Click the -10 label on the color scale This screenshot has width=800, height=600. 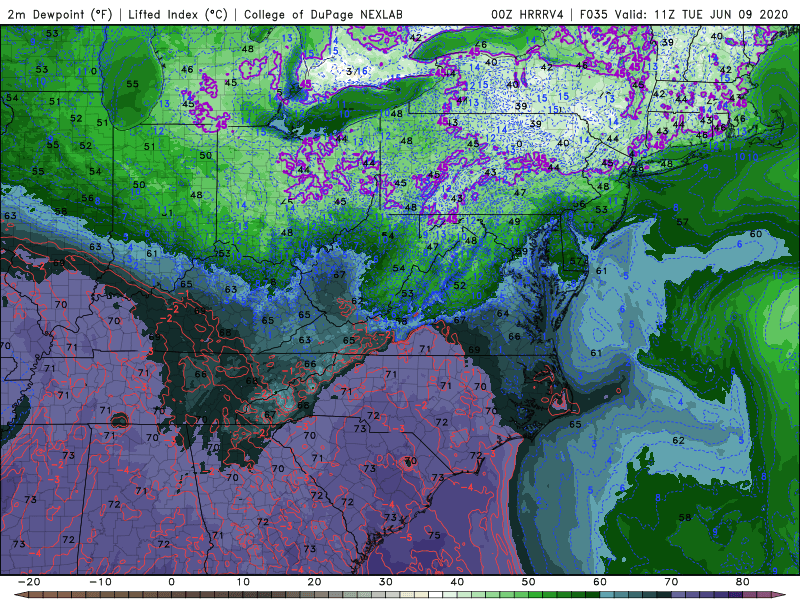pos(100,582)
